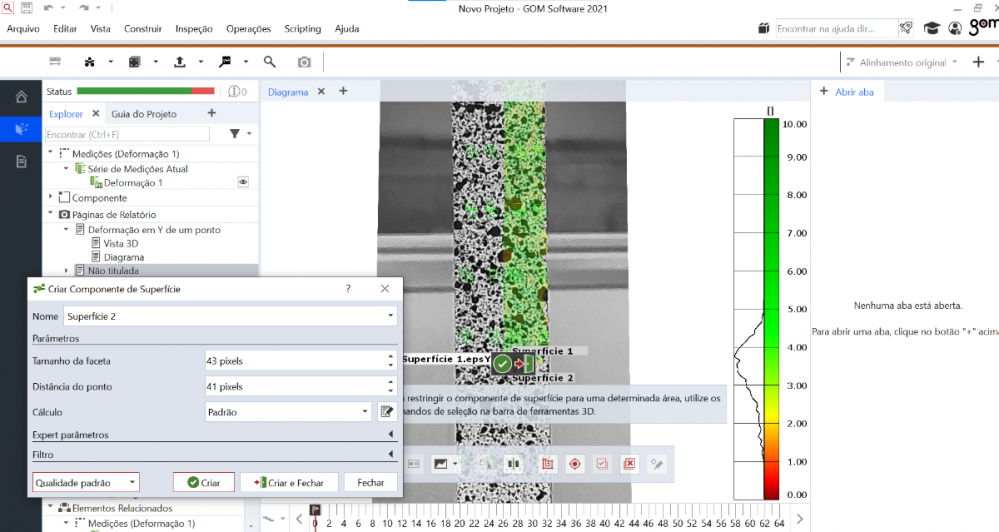Switch to the Guia do Projeto tab
This screenshot has height=532, width=999.
point(144,114)
